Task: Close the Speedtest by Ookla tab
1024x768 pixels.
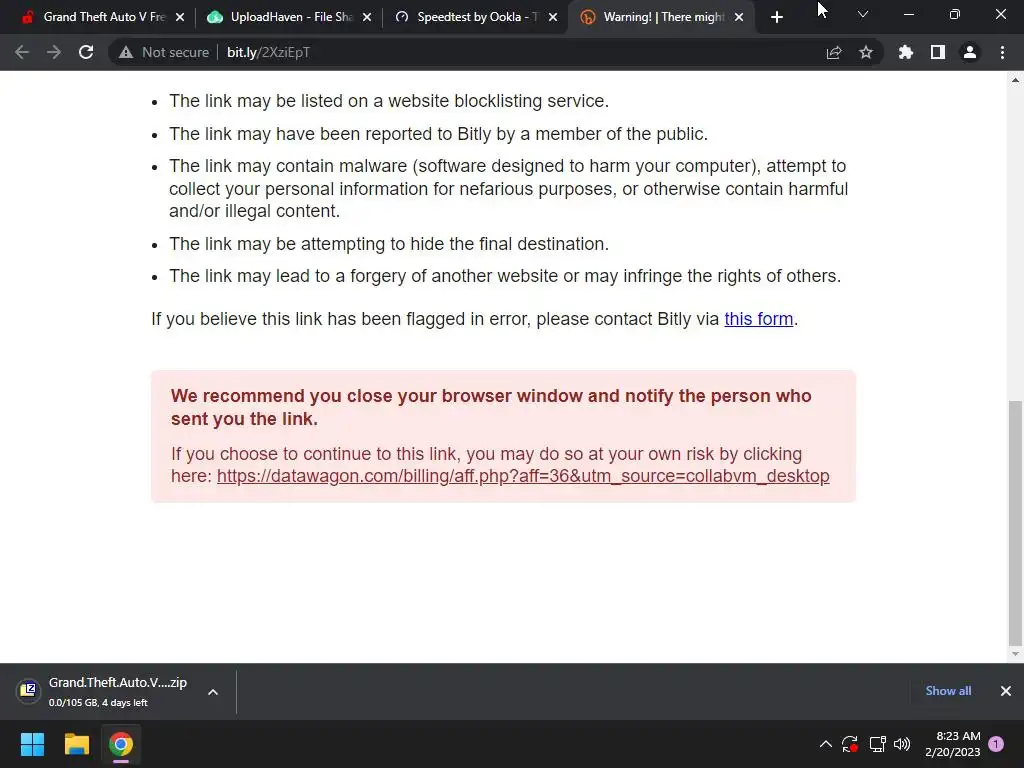Action: point(553,17)
